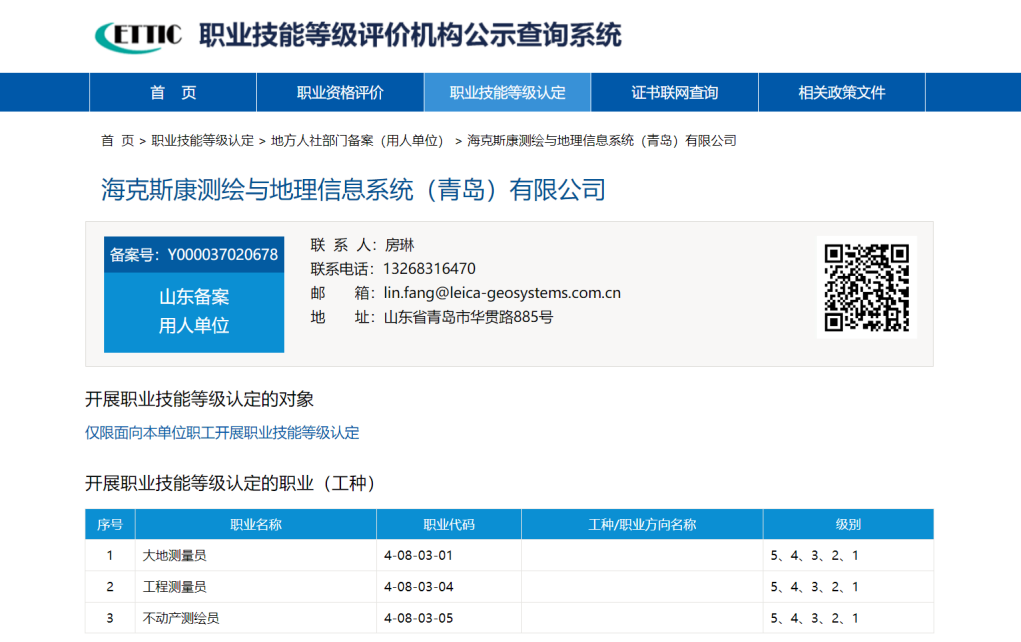The image size is (1021, 642).
Task: Click the CETTIC logo
Action: pyautogui.click(x=139, y=36)
